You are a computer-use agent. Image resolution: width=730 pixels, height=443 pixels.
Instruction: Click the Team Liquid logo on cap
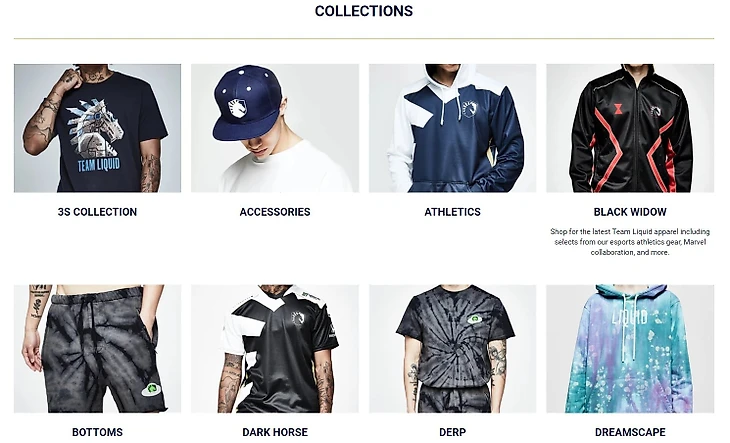pos(237,108)
